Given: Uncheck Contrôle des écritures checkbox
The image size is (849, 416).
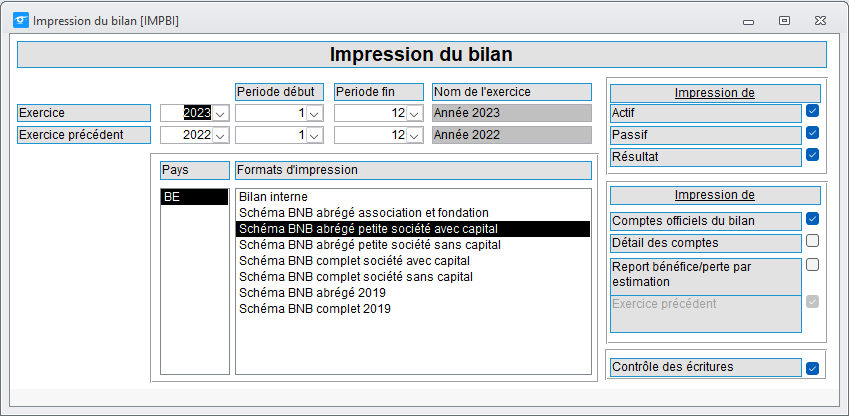Looking at the screenshot, I should [x=812, y=368].
